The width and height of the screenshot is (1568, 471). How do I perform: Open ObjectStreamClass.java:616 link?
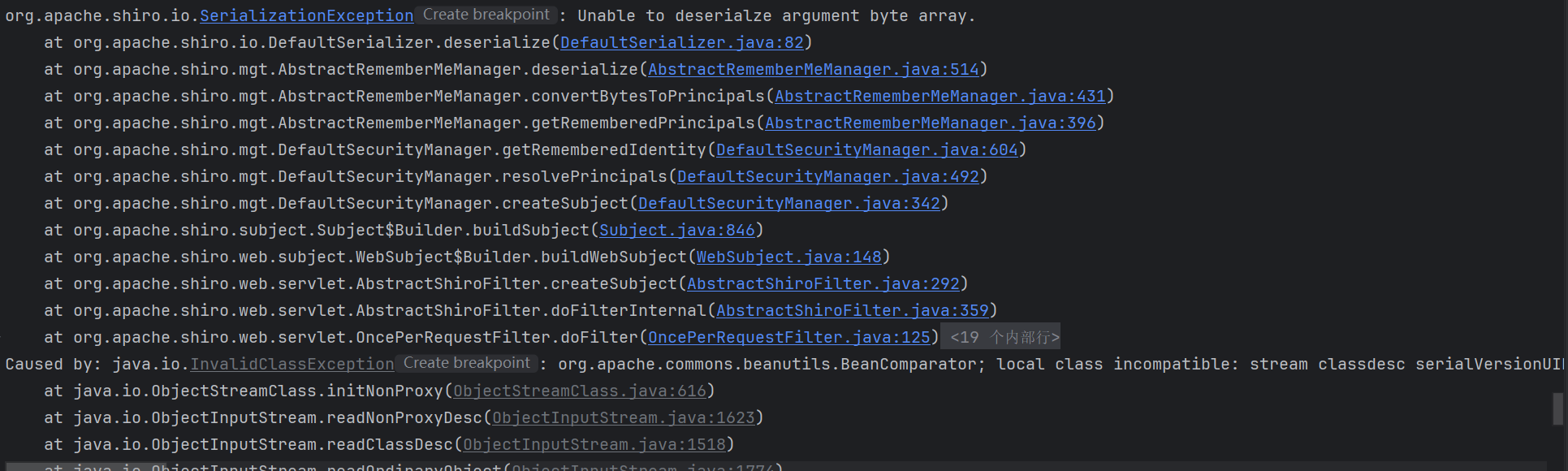coord(579,391)
